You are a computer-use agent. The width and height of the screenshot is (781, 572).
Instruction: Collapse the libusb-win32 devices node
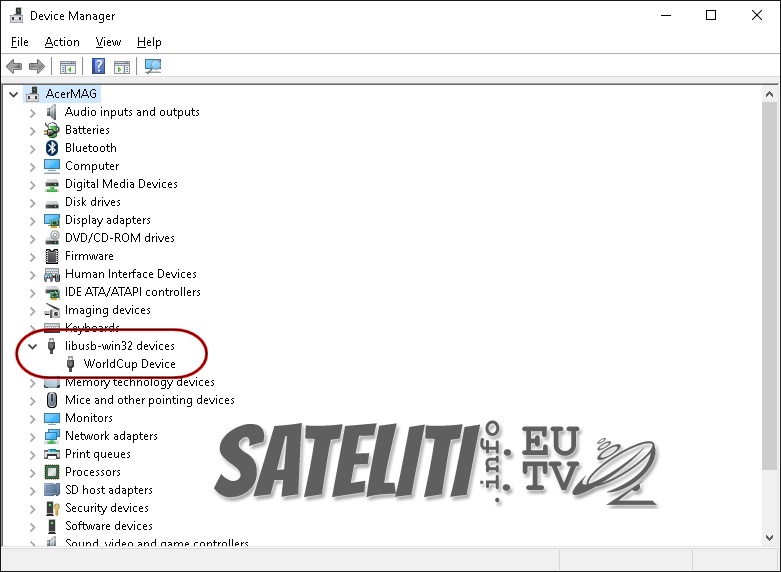pyautogui.click(x=32, y=346)
